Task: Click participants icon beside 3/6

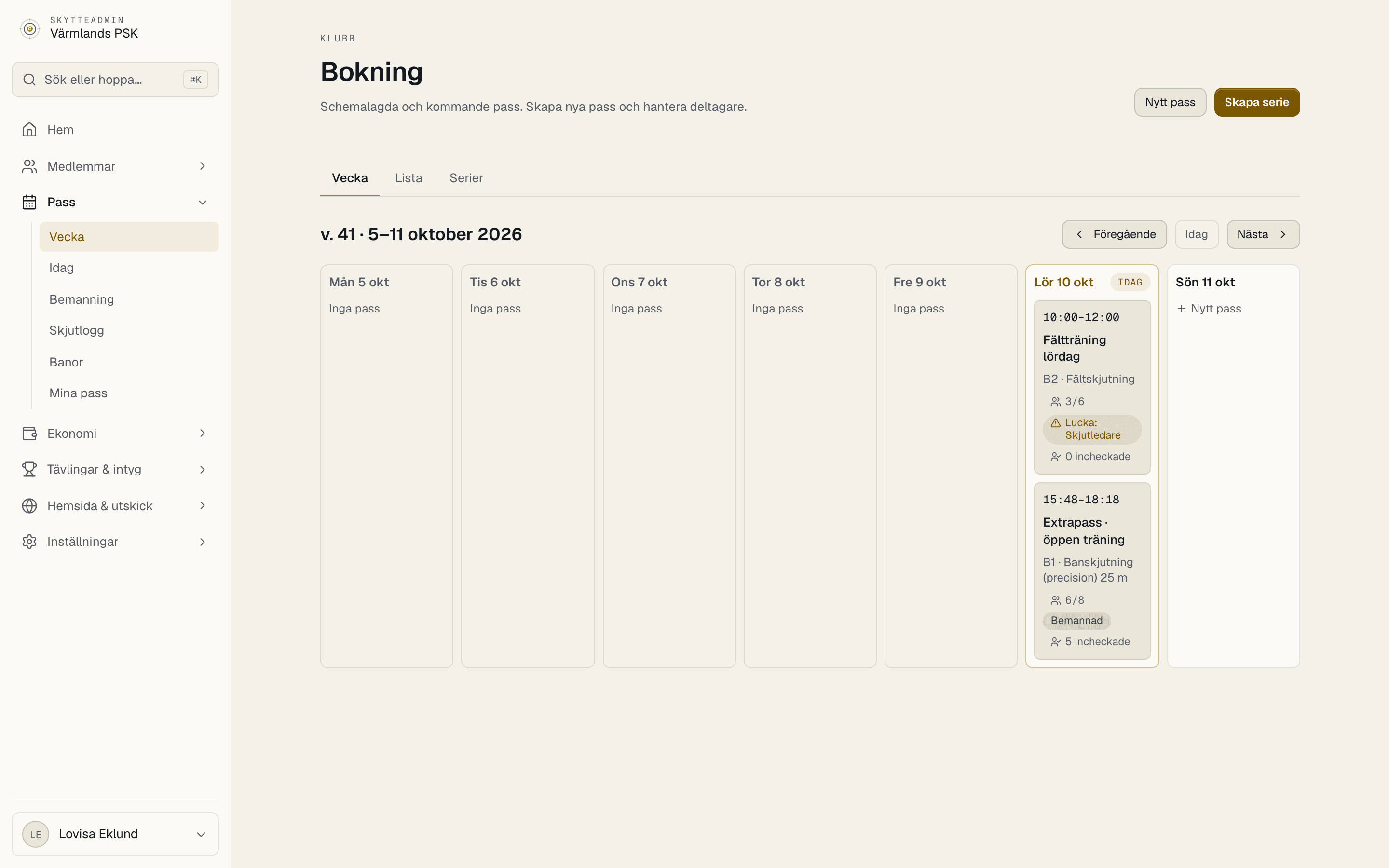Action: pos(1056,402)
